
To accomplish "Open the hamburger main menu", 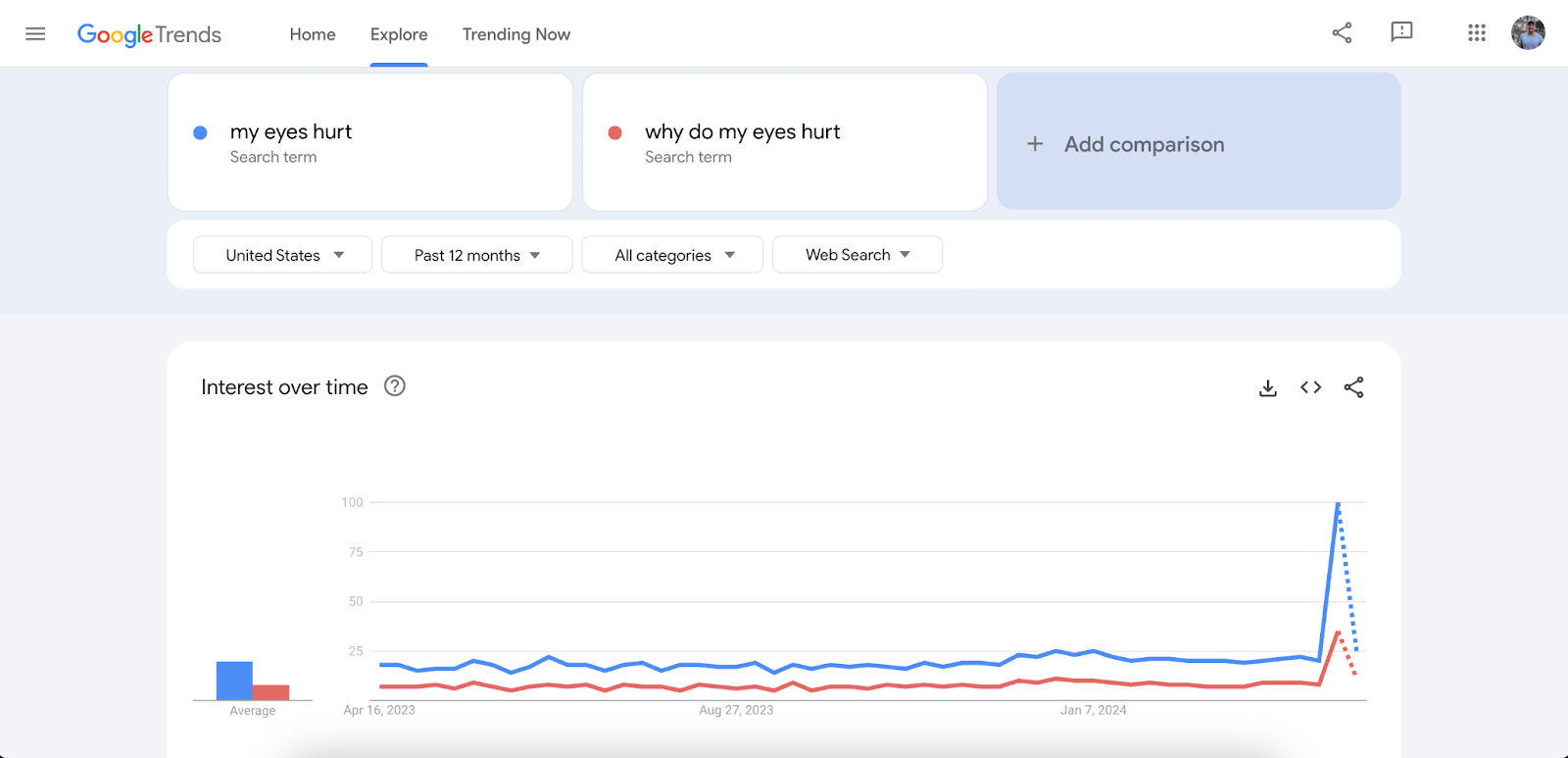I will [x=35, y=34].
